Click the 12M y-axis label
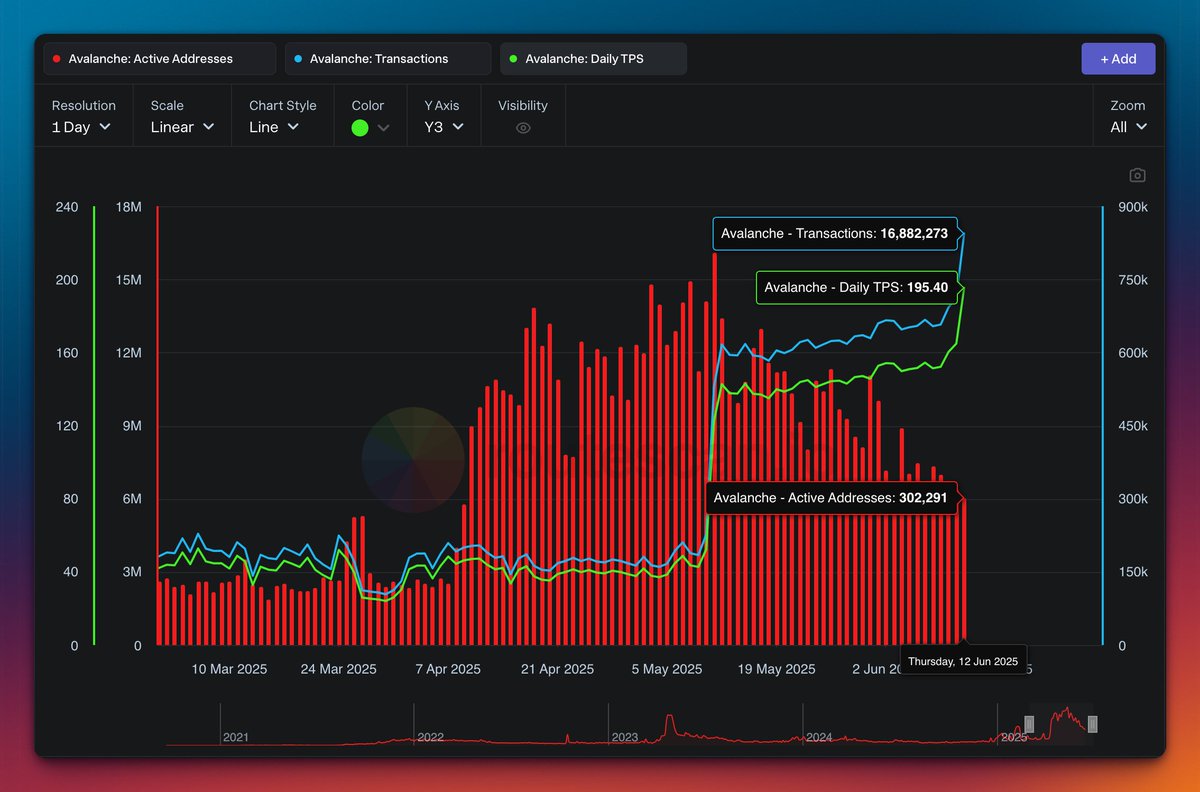The width and height of the screenshot is (1200, 792). pyautogui.click(x=129, y=353)
